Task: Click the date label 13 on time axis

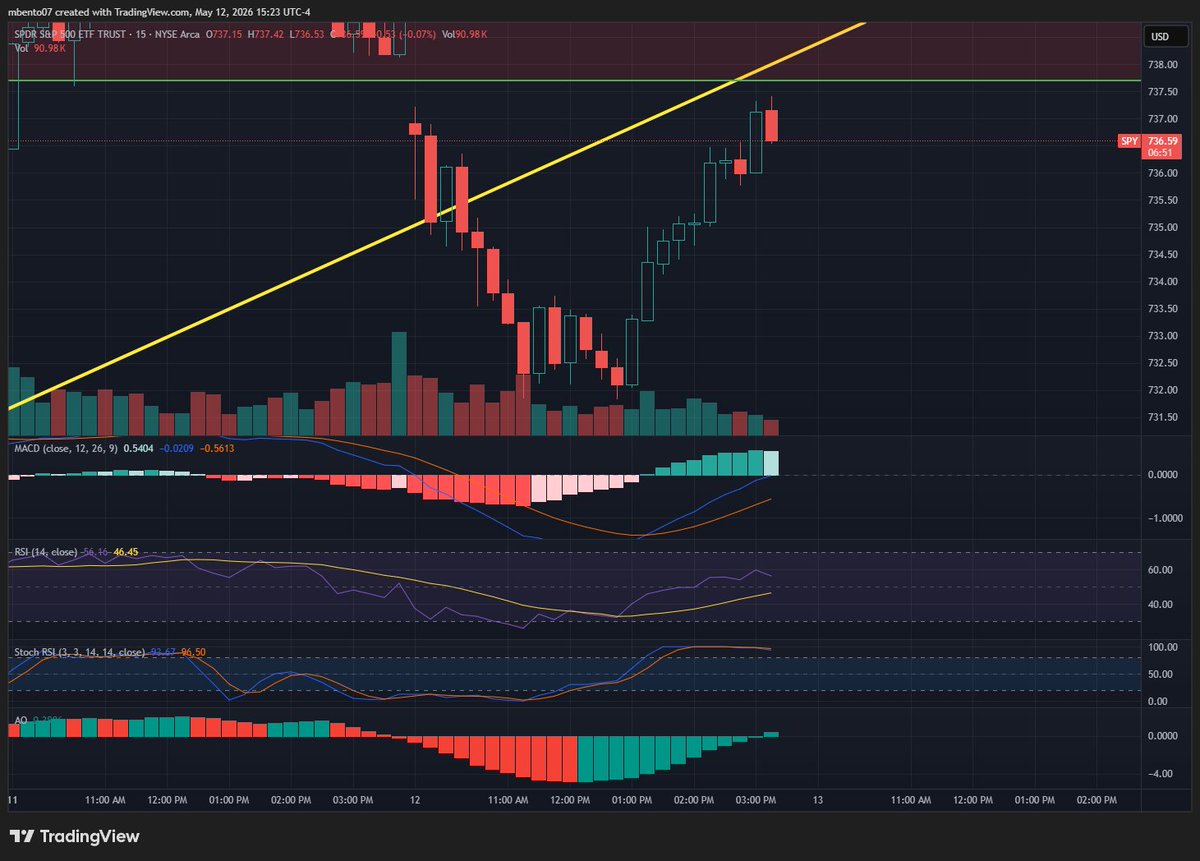Action: point(817,800)
